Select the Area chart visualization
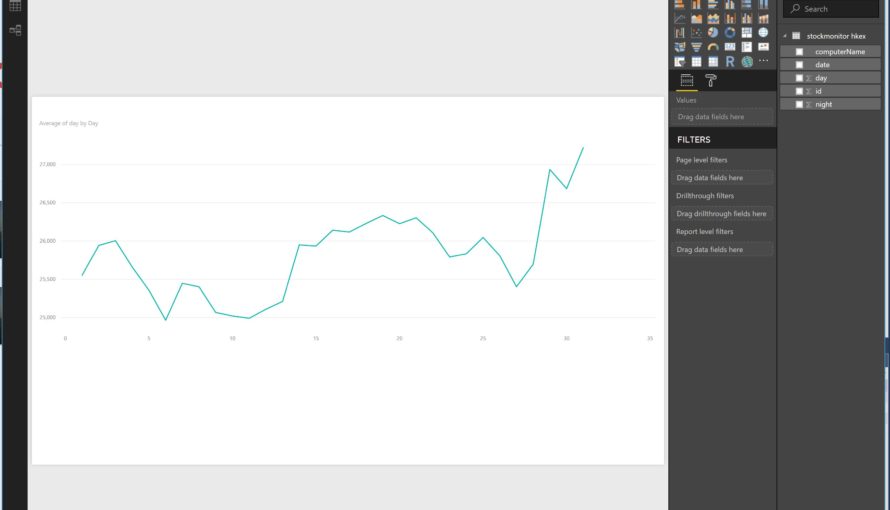Viewport: 890px width, 510px height. point(696,19)
